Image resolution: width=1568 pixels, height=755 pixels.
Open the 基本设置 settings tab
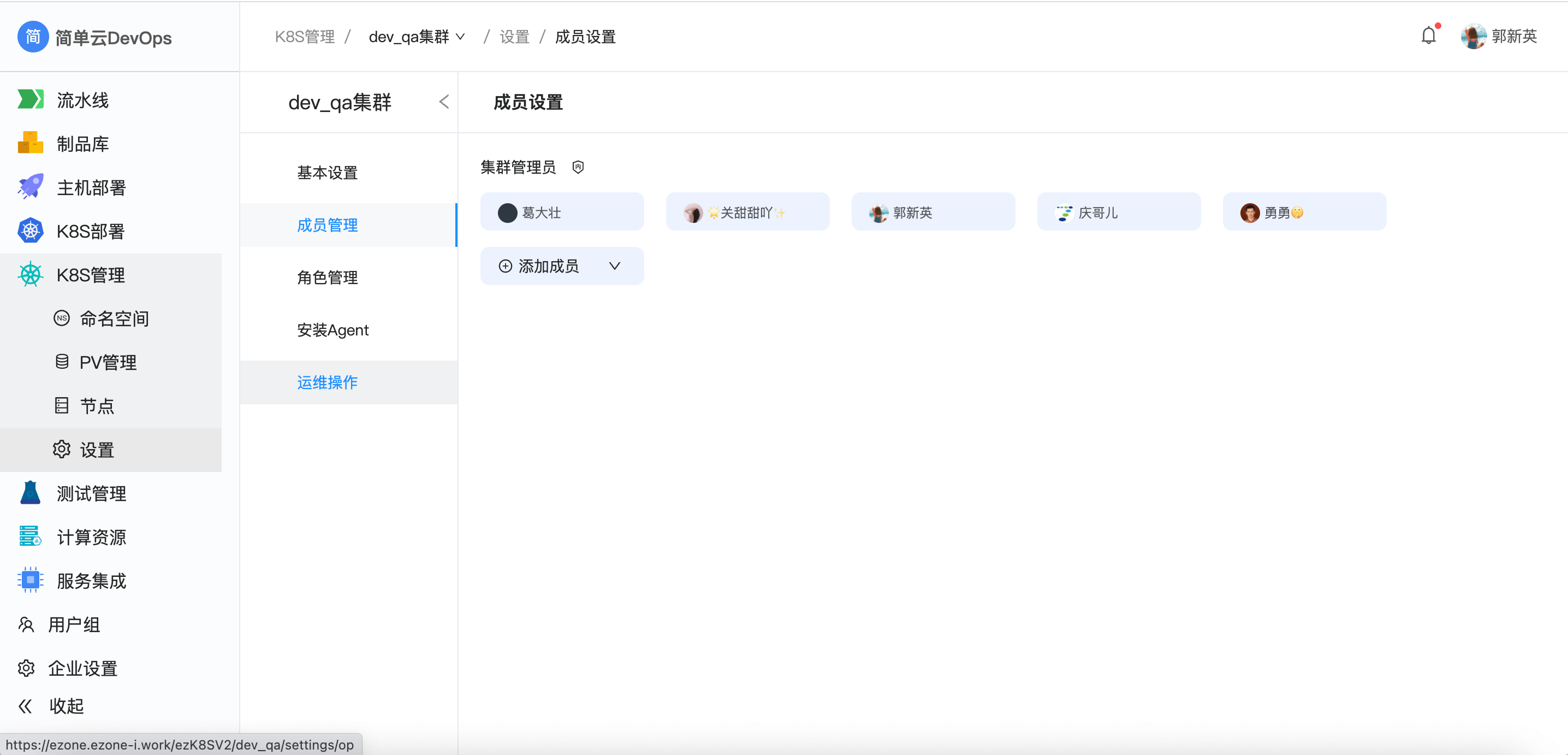point(327,173)
